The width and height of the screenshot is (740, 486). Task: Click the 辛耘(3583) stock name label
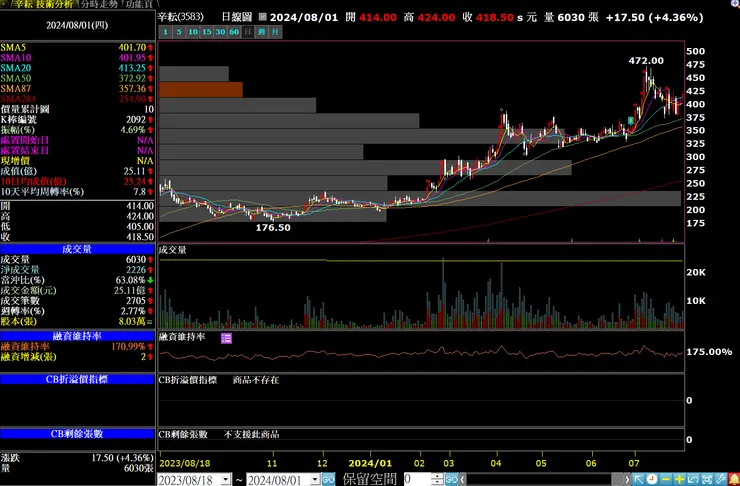pyautogui.click(x=181, y=17)
